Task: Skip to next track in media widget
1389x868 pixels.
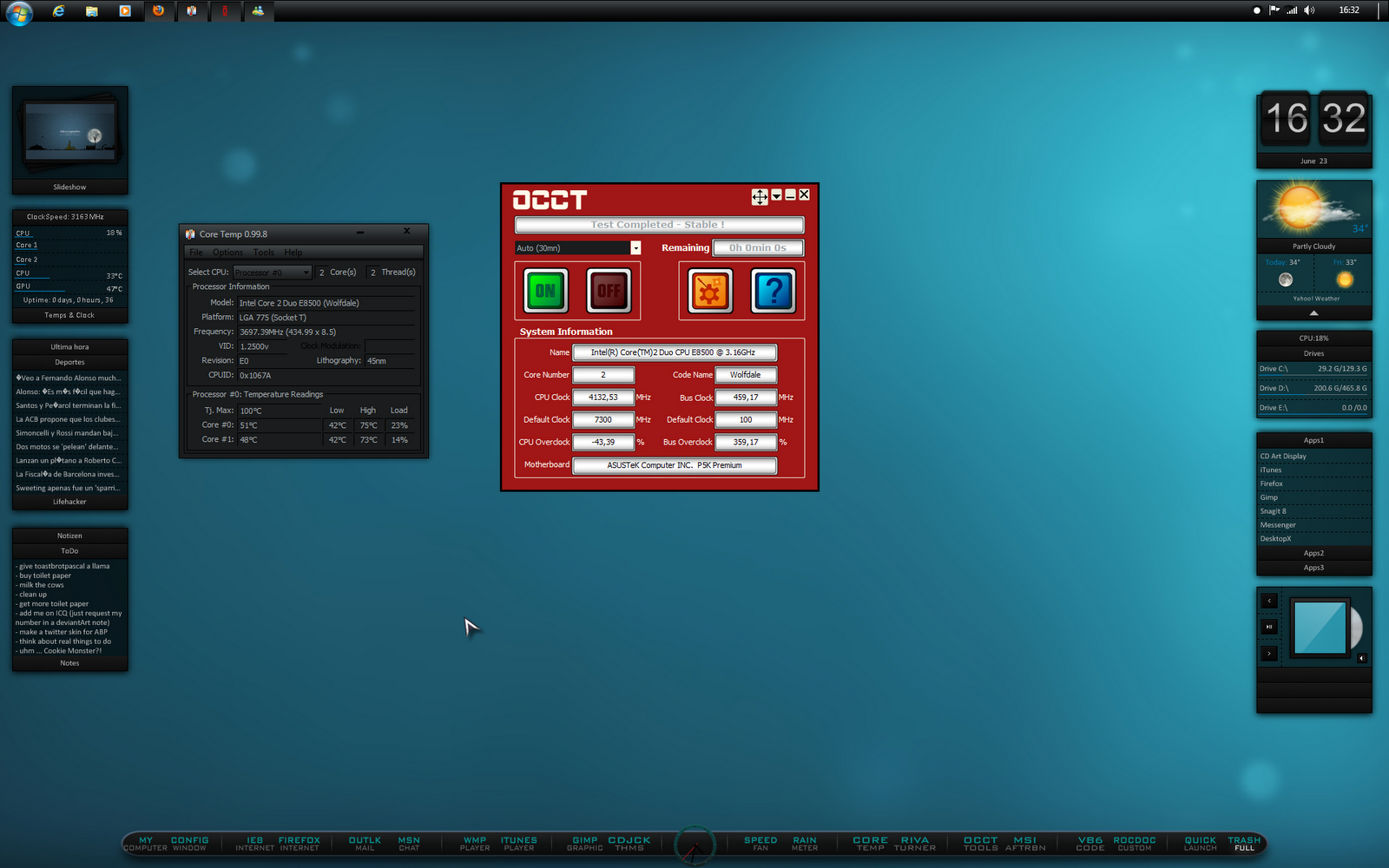Action: coord(1269,654)
